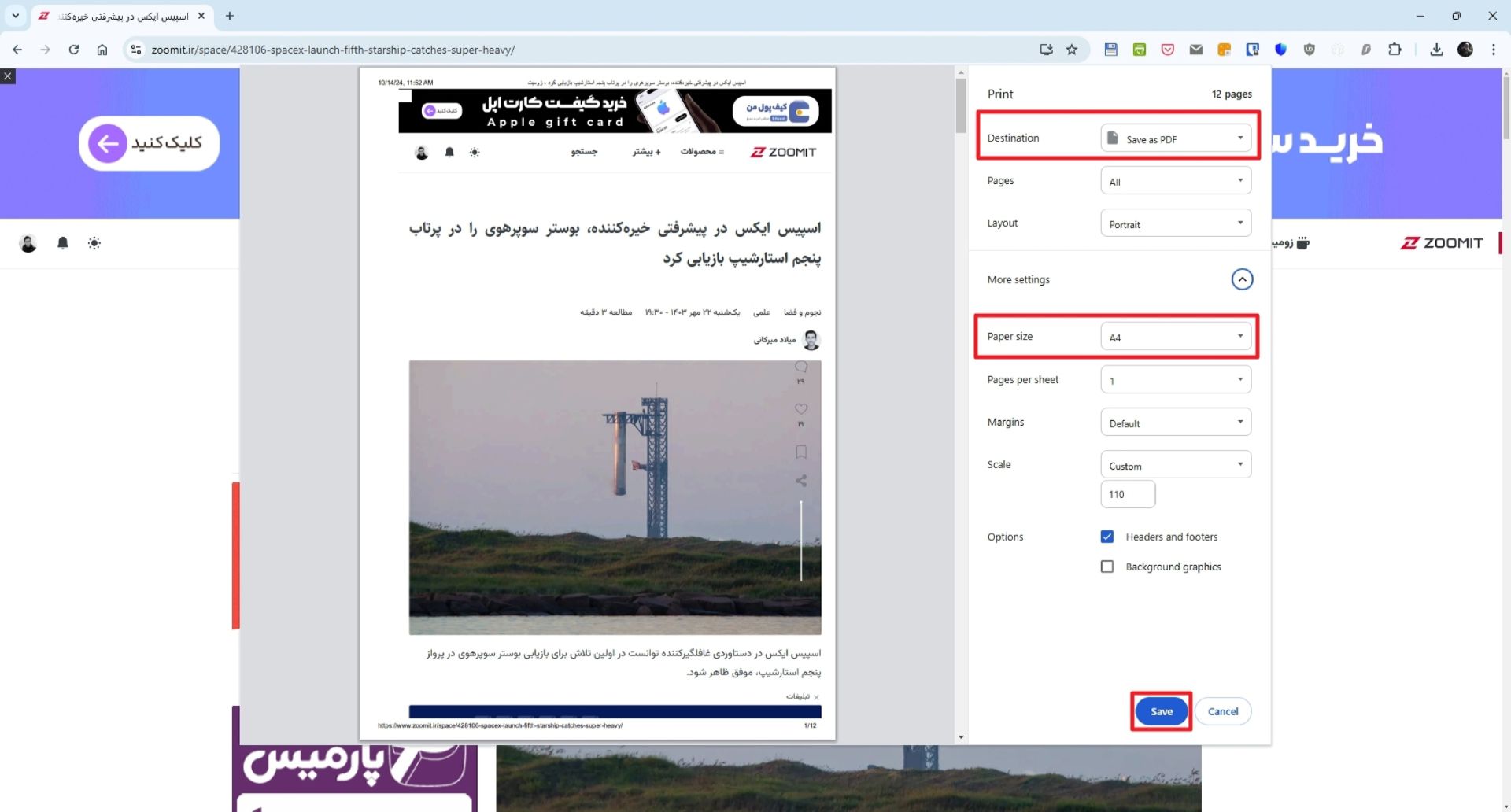Viewport: 1511px width, 812px height.
Task: Open the mail envelope extension
Action: (x=1196, y=50)
